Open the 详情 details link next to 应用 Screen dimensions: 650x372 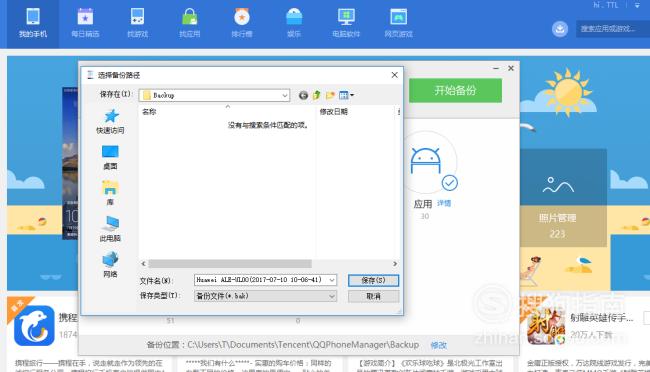pyautogui.click(x=444, y=203)
